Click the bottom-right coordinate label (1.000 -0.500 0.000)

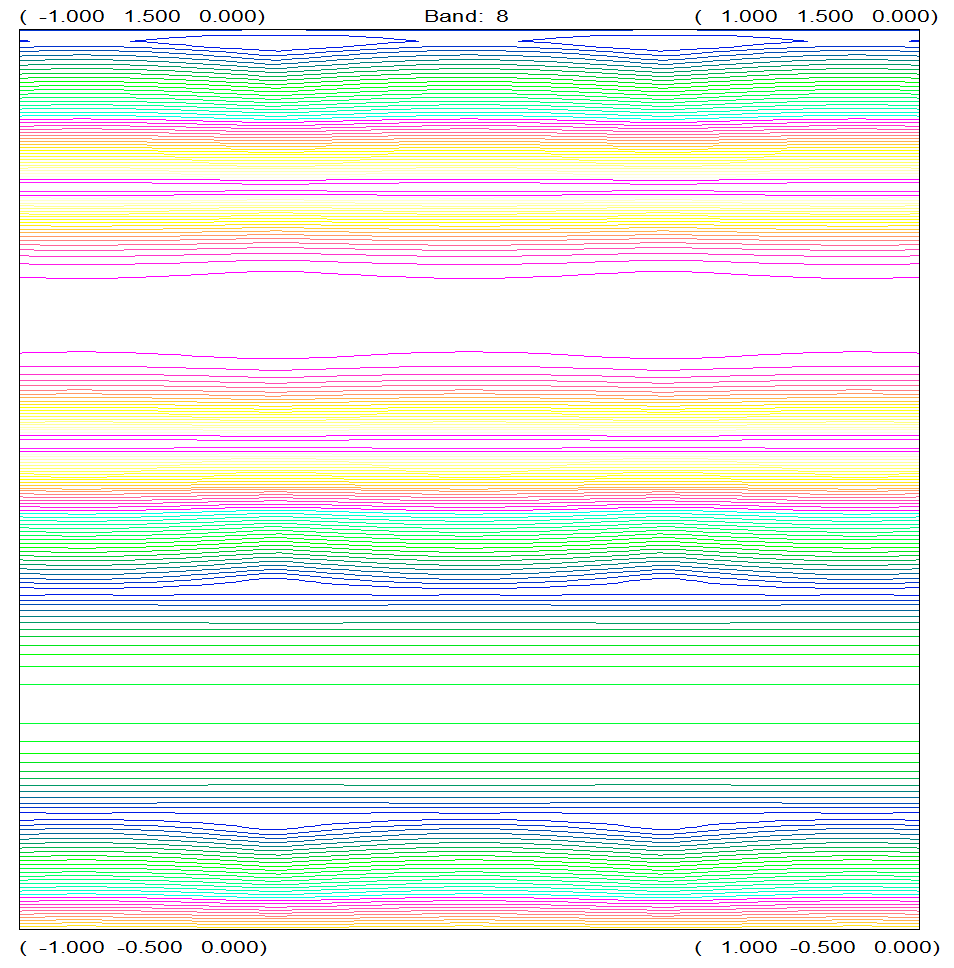pos(816,947)
